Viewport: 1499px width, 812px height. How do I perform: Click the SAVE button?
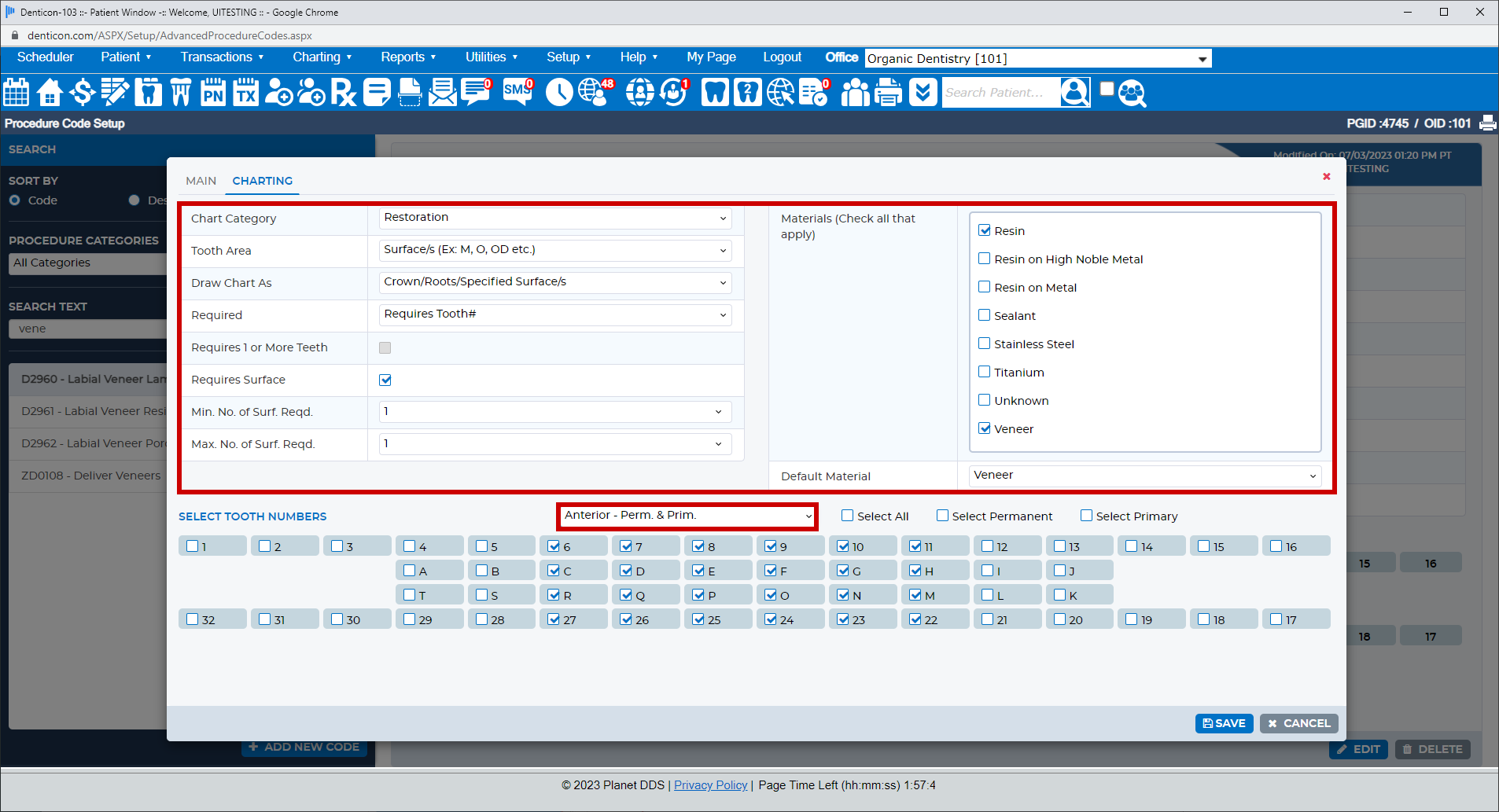coord(1224,722)
